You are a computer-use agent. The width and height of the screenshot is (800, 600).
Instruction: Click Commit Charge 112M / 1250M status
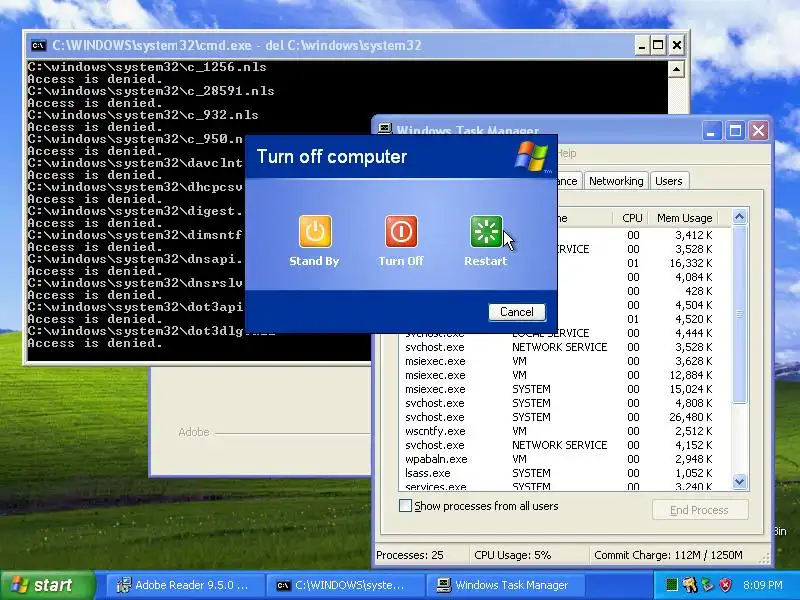[668, 555]
